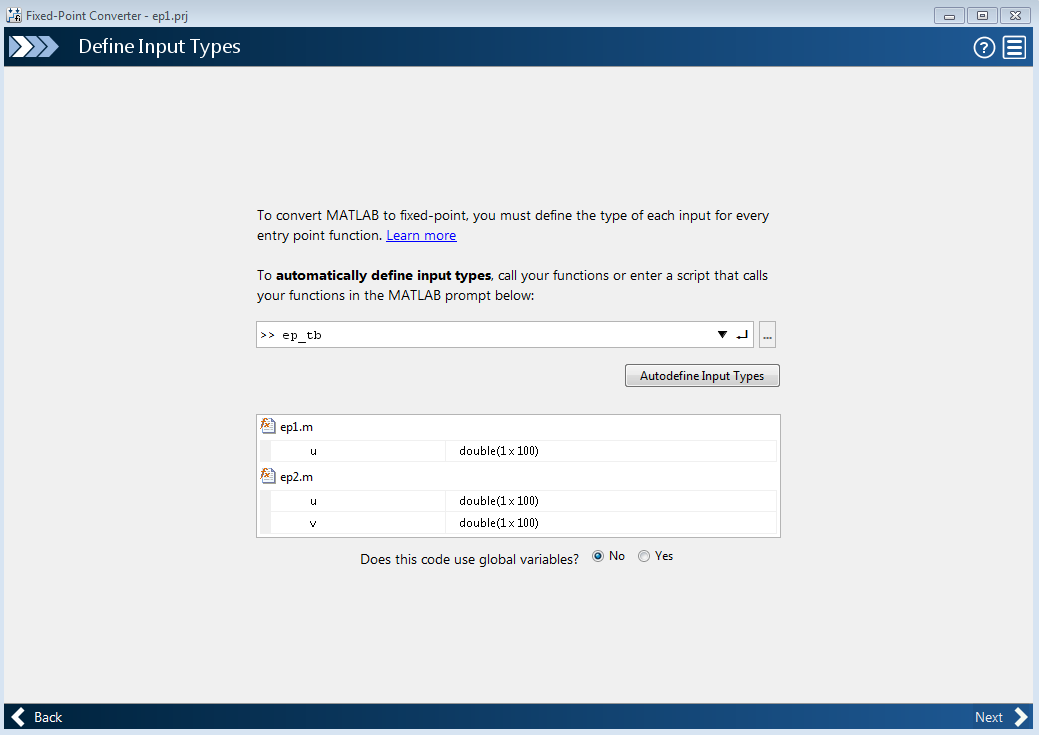The height and width of the screenshot is (735, 1039).
Task: Select No for global variables
Action: pos(598,556)
